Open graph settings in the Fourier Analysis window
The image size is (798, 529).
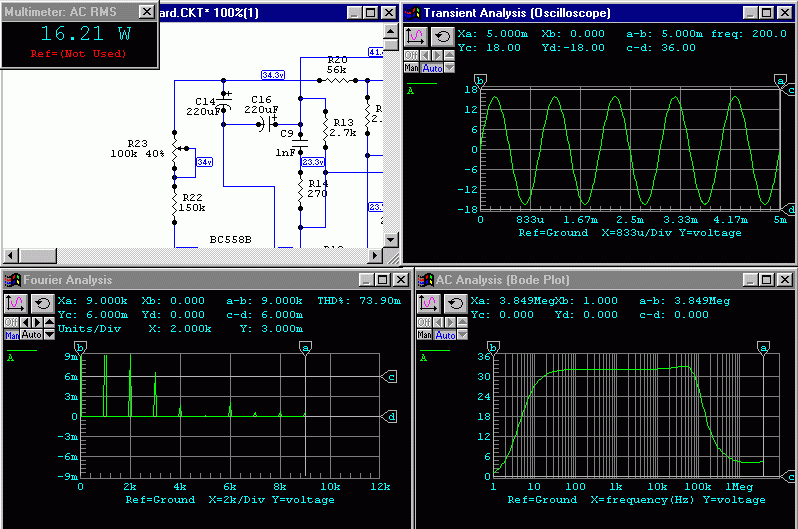click(x=15, y=303)
